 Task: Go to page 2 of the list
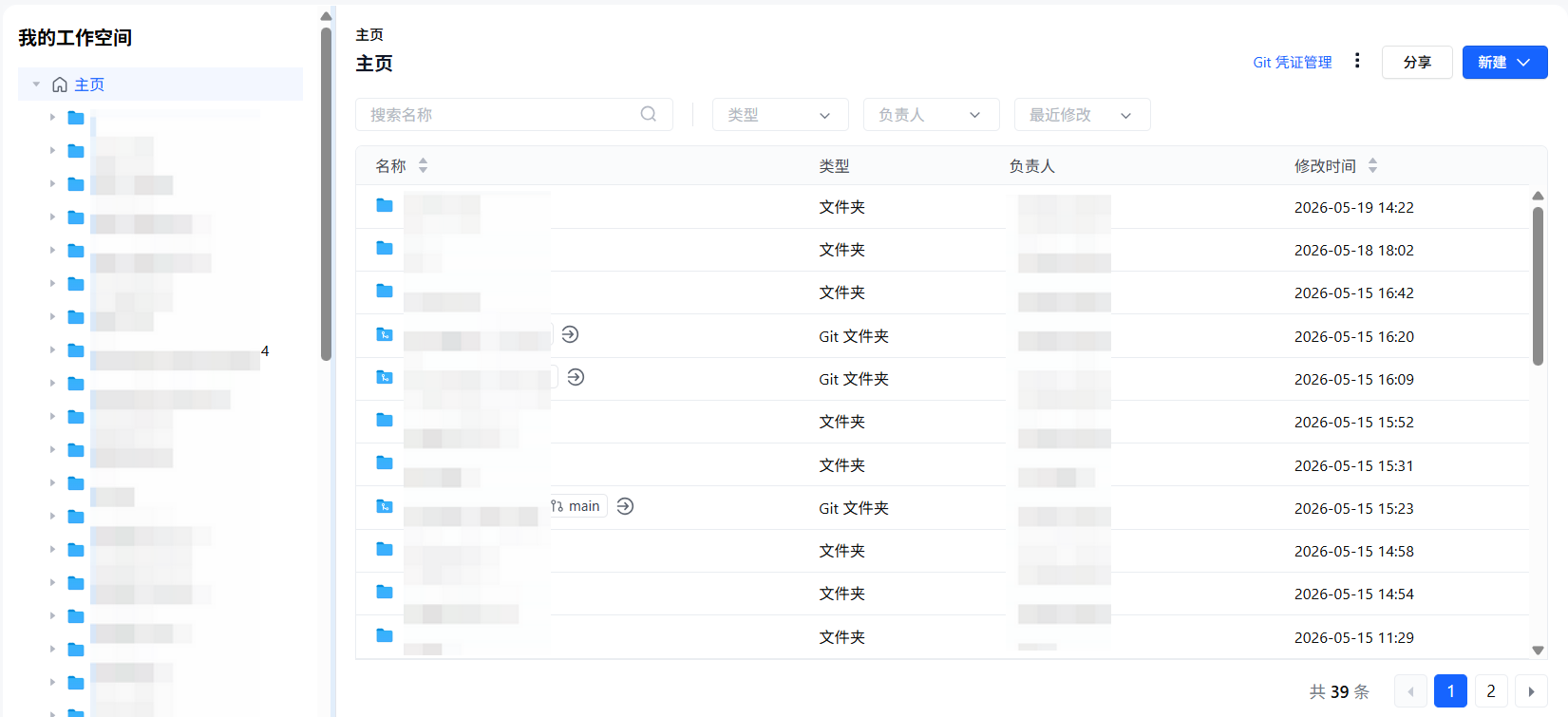pos(1491,691)
